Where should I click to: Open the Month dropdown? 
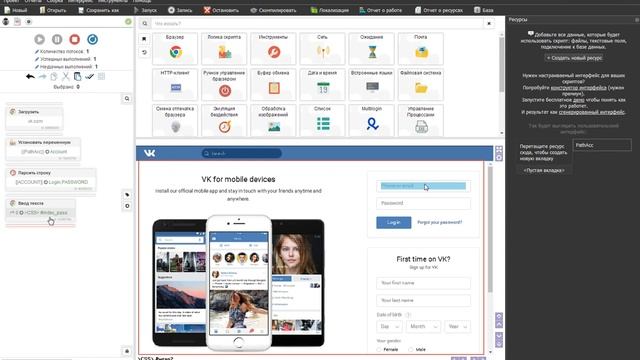click(x=423, y=327)
